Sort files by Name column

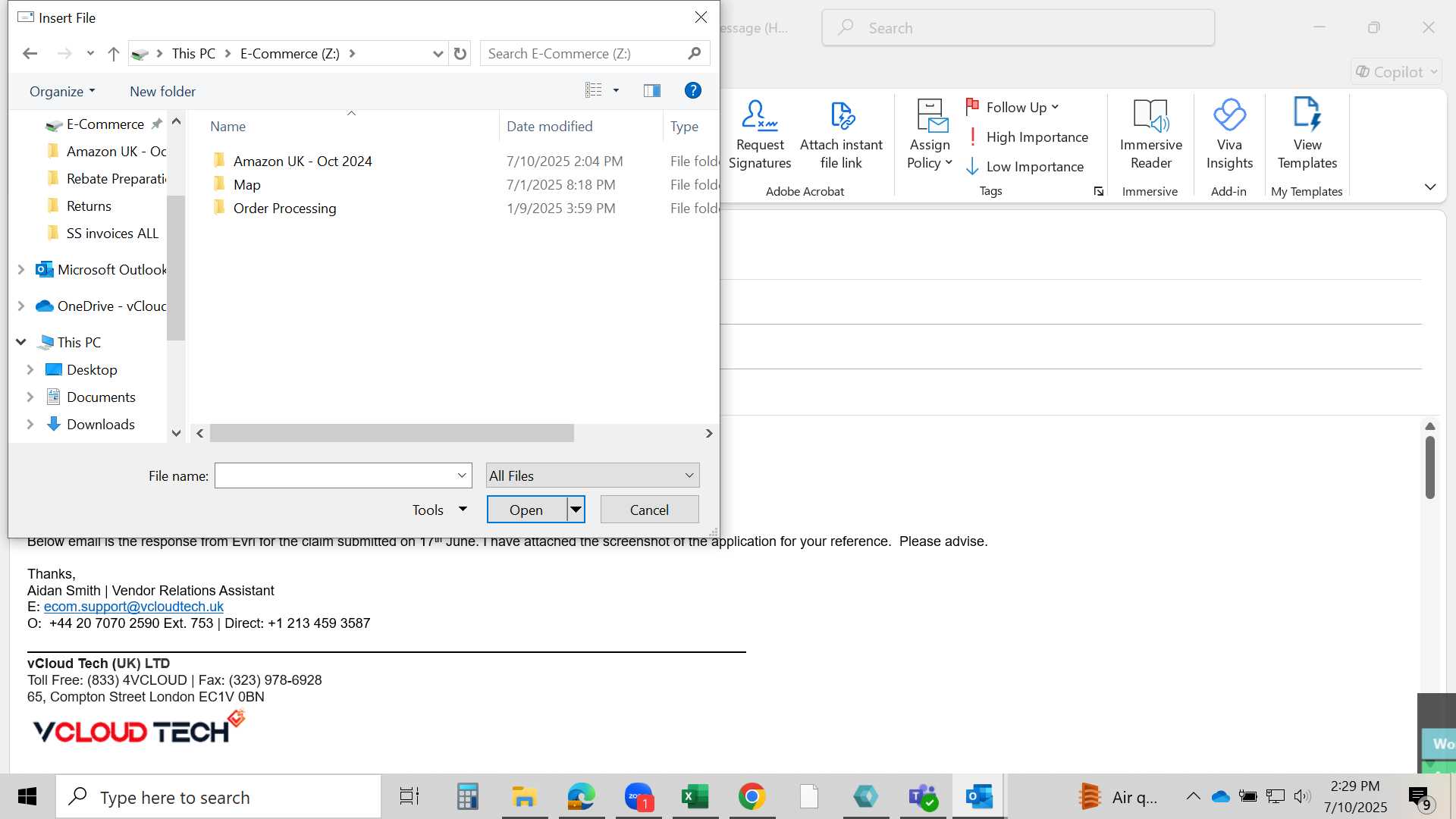[227, 127]
